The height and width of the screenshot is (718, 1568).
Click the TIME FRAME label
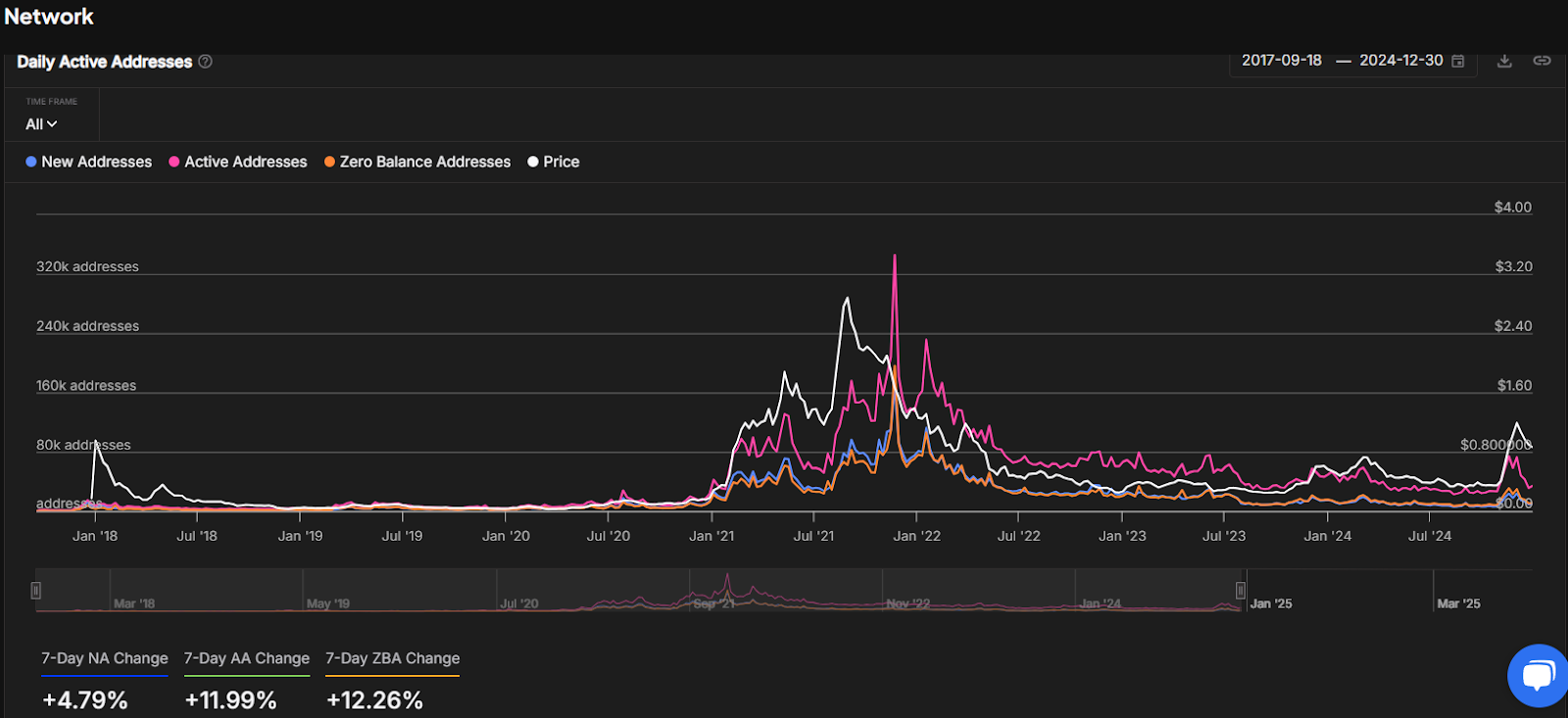51,102
